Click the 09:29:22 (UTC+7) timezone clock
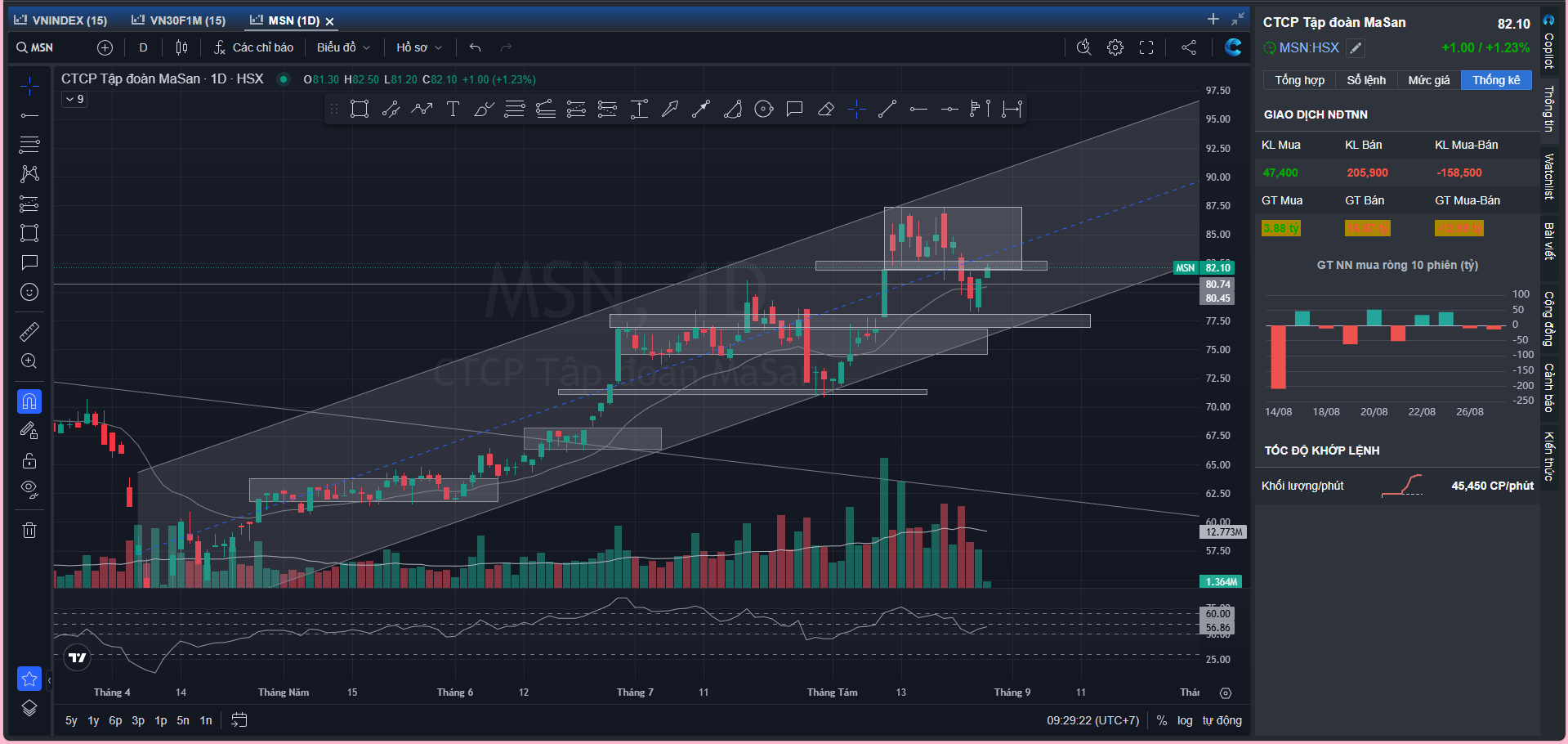The width and height of the screenshot is (1568, 744). pyautogui.click(x=1092, y=720)
